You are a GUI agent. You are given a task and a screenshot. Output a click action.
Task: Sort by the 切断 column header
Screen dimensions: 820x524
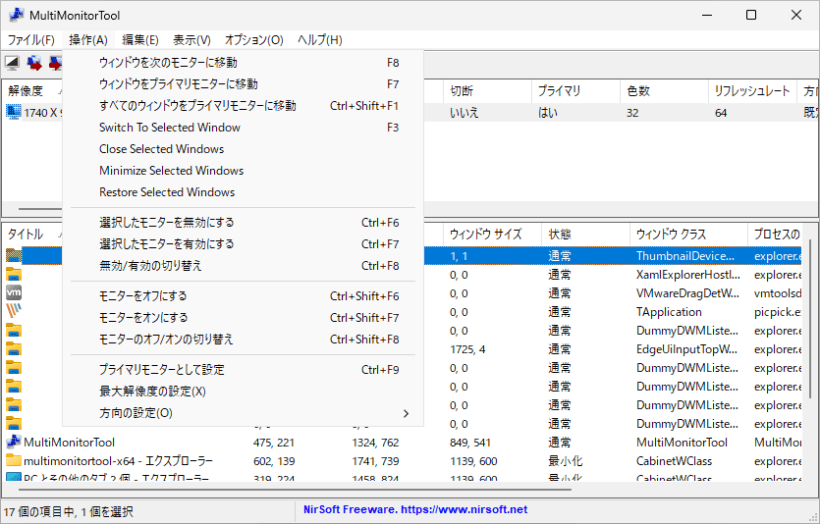[x=487, y=91]
